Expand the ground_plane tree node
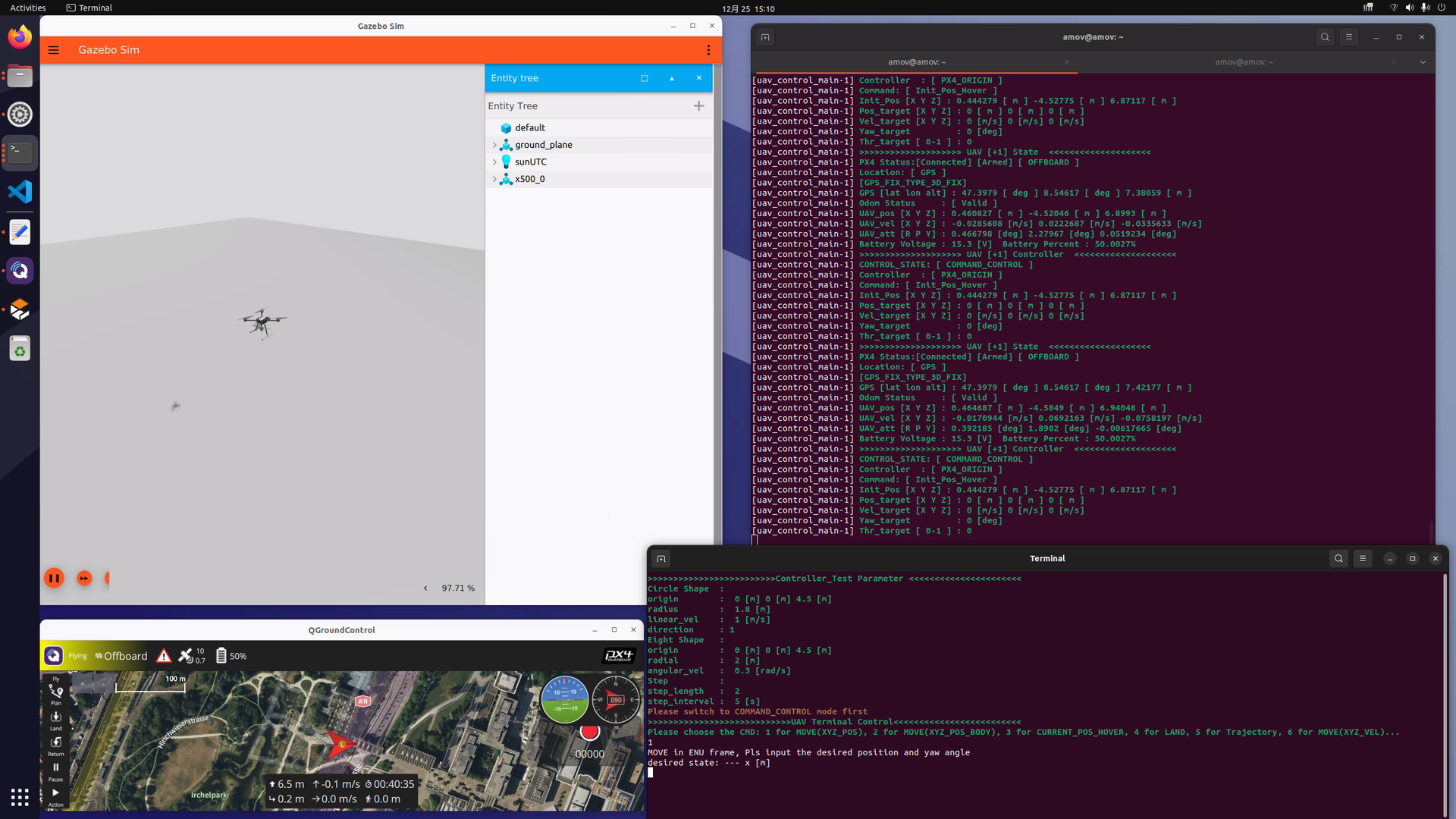Viewport: 1456px width, 819px height. (494, 145)
